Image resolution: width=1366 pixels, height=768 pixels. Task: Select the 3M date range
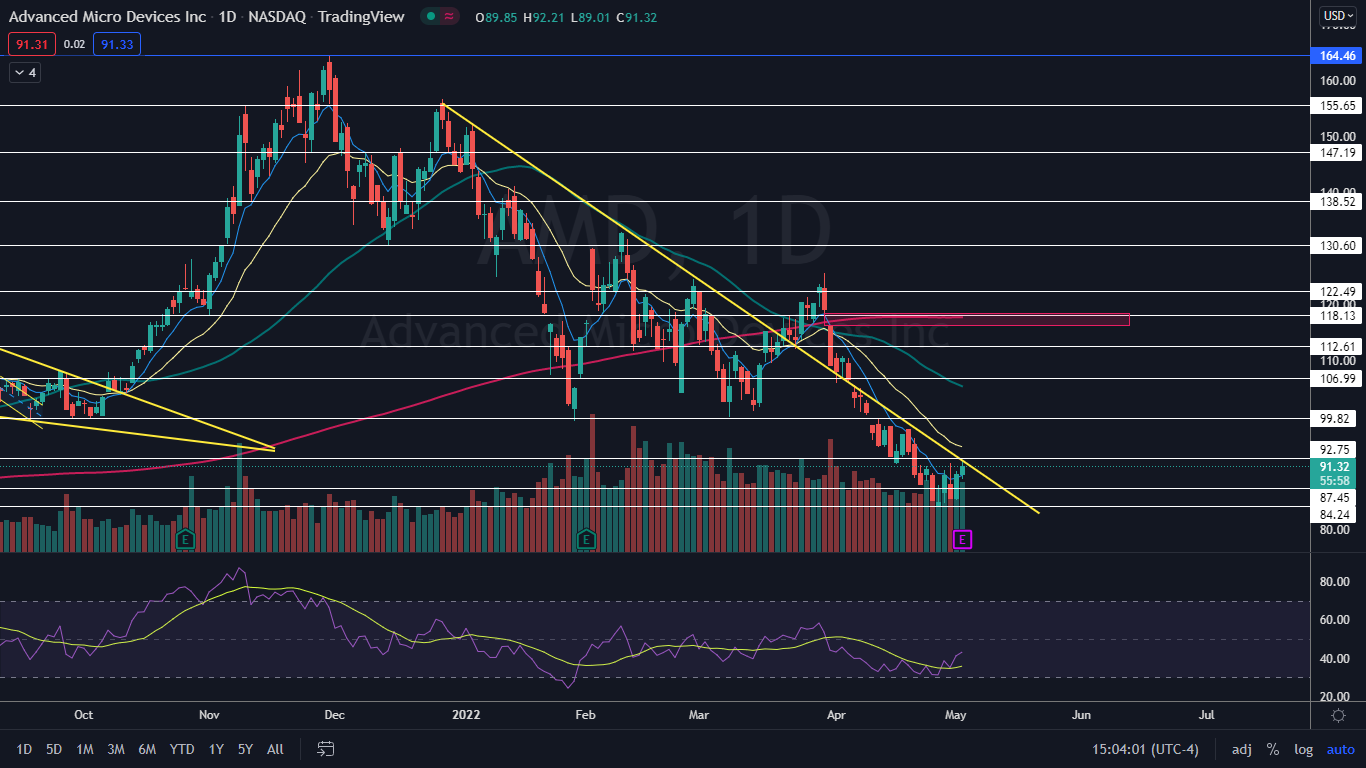(x=116, y=749)
